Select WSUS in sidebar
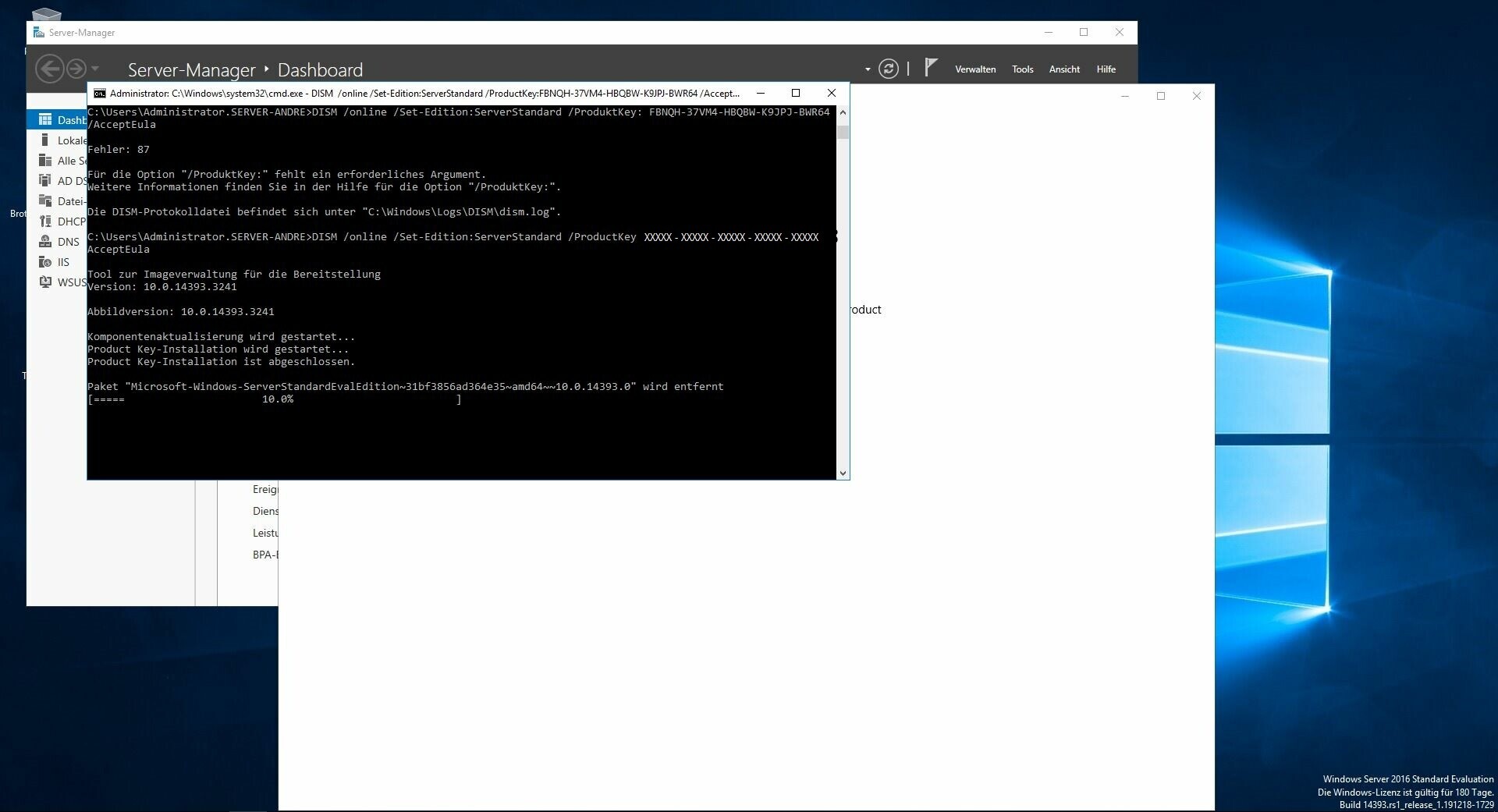This screenshot has height=812, width=1498. (57, 282)
